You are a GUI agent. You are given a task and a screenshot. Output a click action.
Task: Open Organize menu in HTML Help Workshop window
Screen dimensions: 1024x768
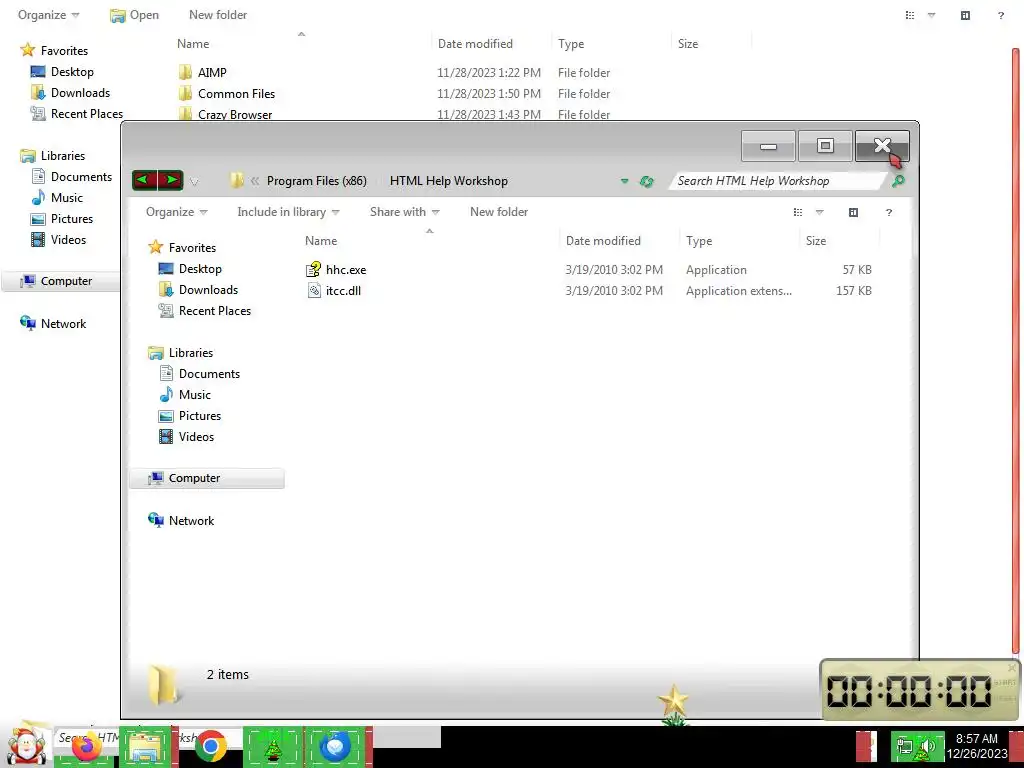(176, 212)
